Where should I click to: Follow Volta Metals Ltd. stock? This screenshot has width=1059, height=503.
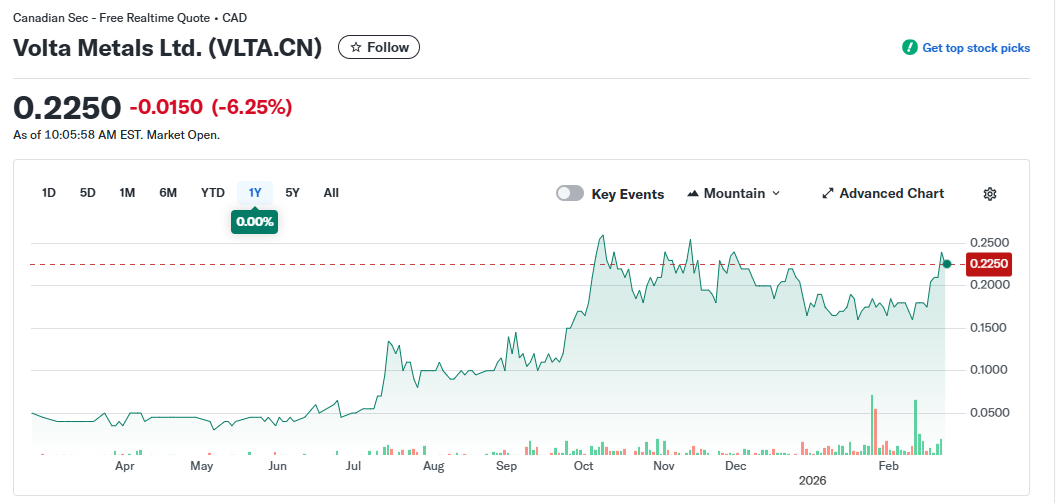click(379, 47)
